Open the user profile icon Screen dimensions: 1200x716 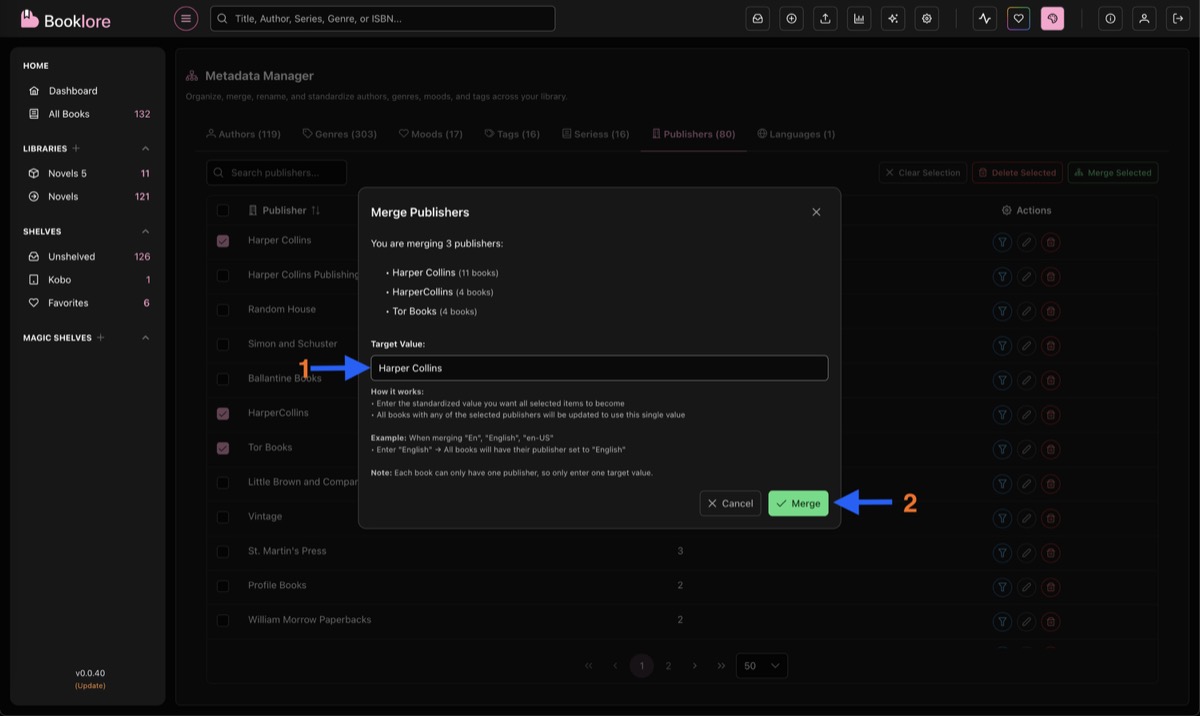coord(1144,18)
